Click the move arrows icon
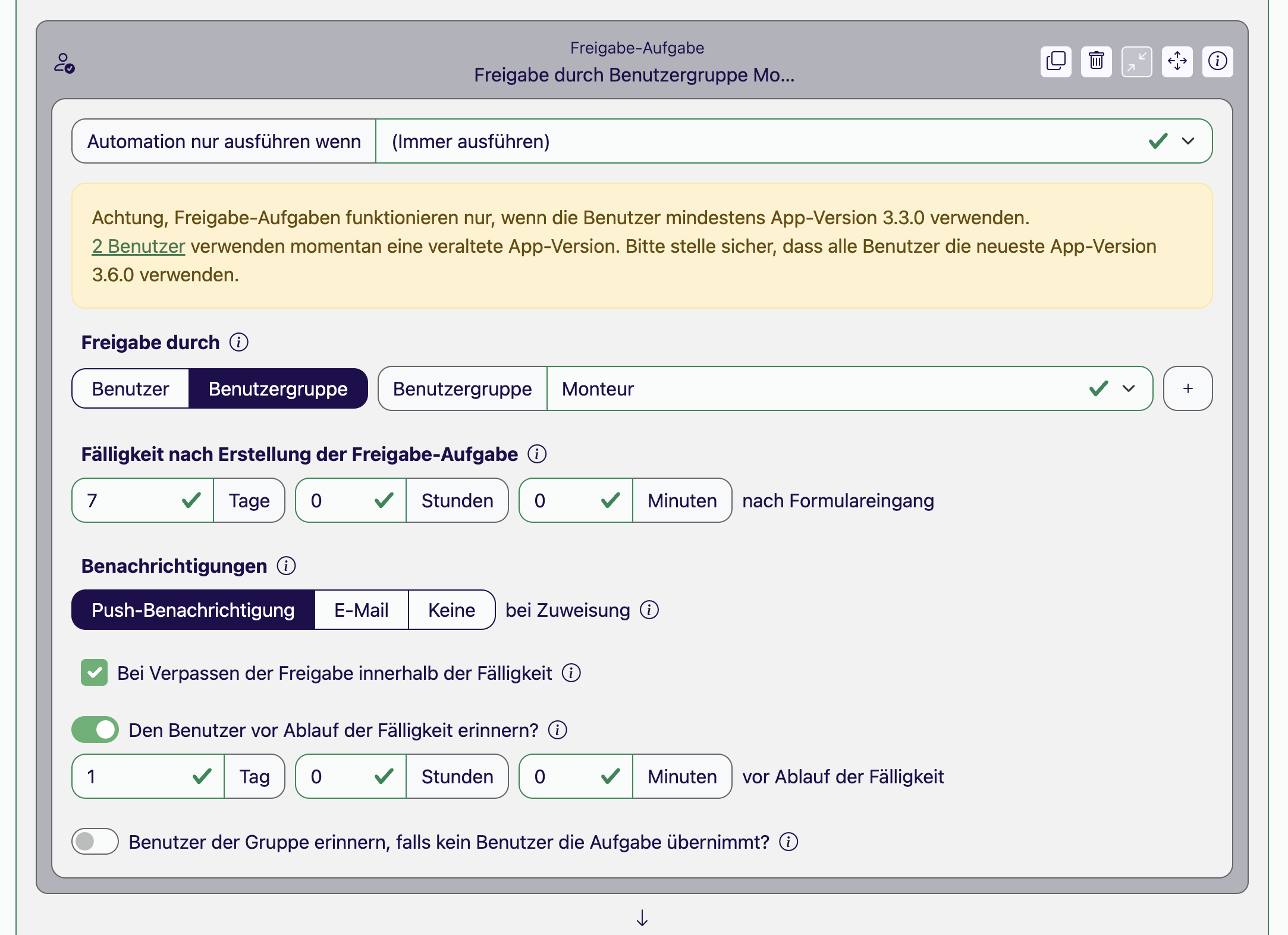Viewport: 1288px width, 935px height. [x=1177, y=61]
